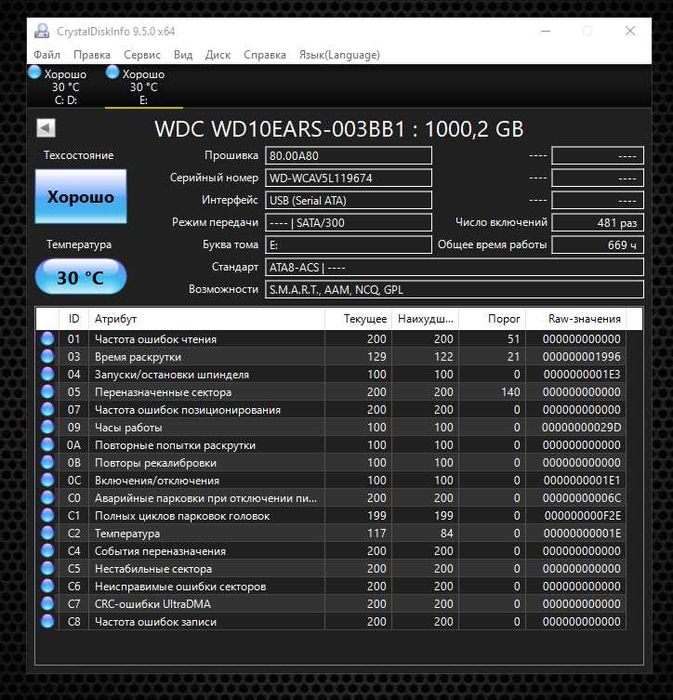673x700 pixels.
Task: Click the 30 °C temperature button
Action: (81, 277)
